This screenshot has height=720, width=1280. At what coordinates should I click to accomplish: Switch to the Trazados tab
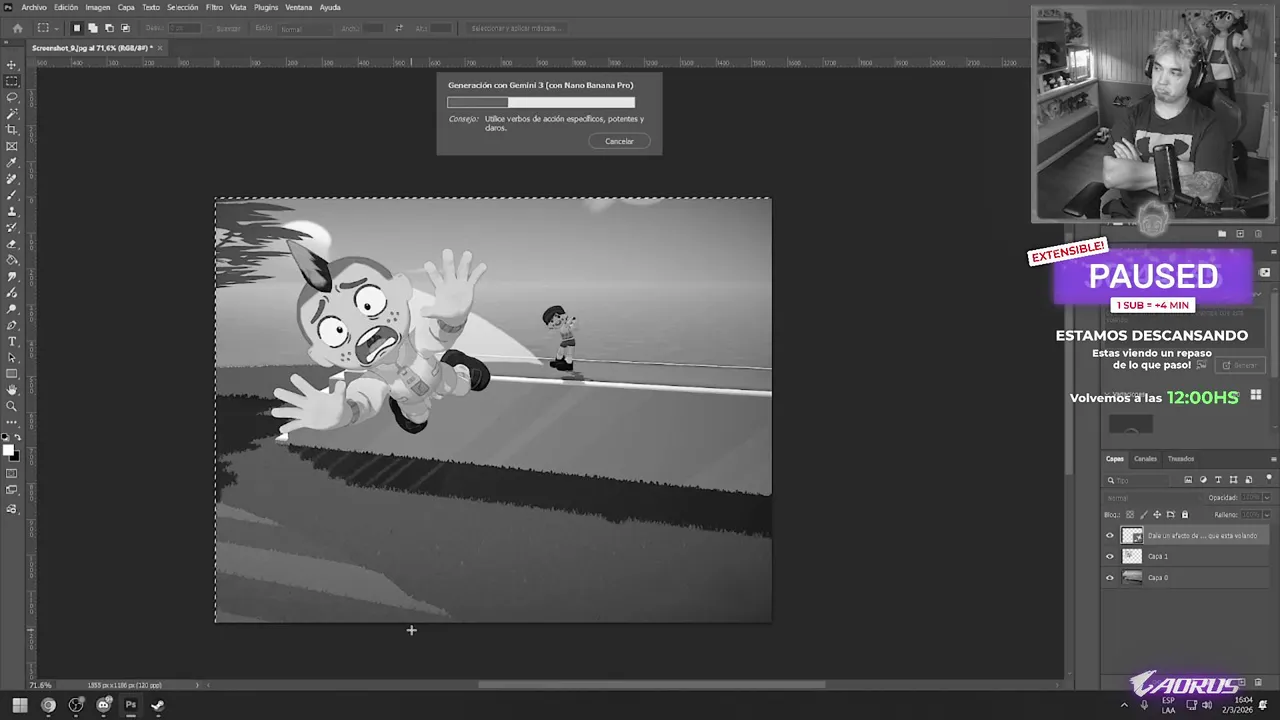[1181, 459]
